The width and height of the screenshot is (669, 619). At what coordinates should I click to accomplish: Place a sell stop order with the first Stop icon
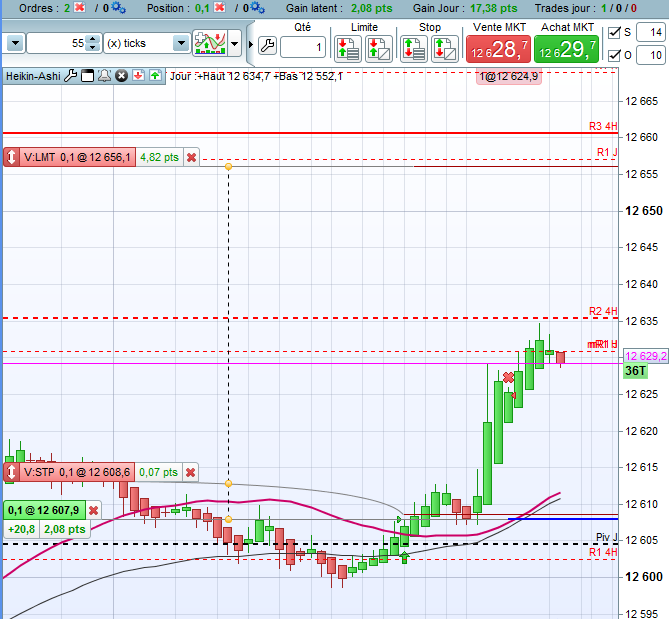[x=413, y=49]
